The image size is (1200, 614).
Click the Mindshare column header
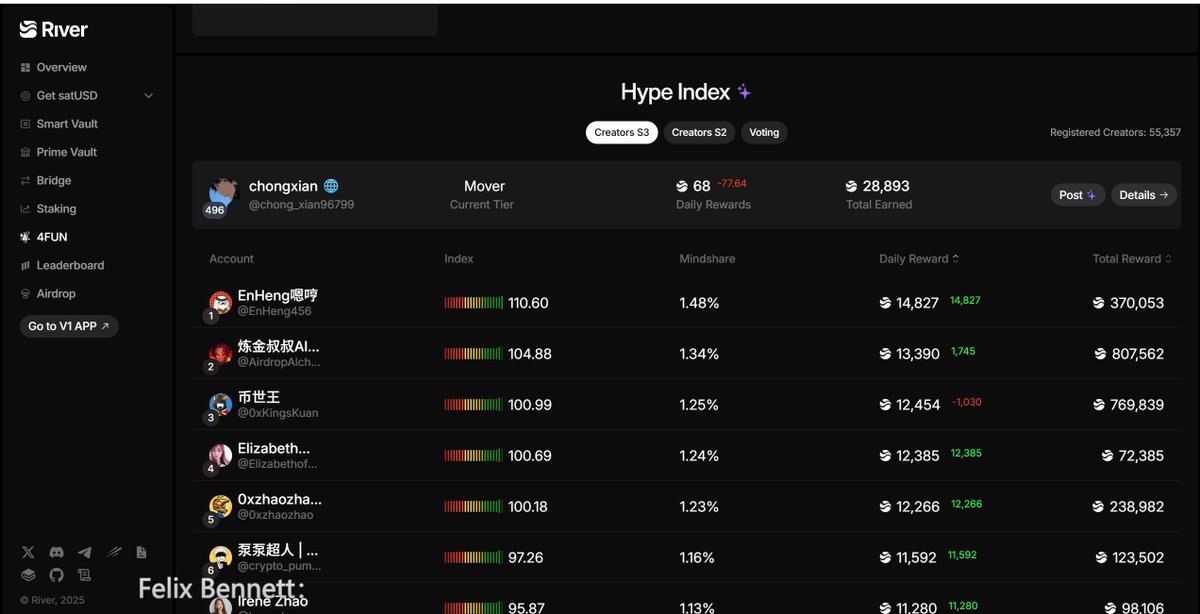click(707, 259)
